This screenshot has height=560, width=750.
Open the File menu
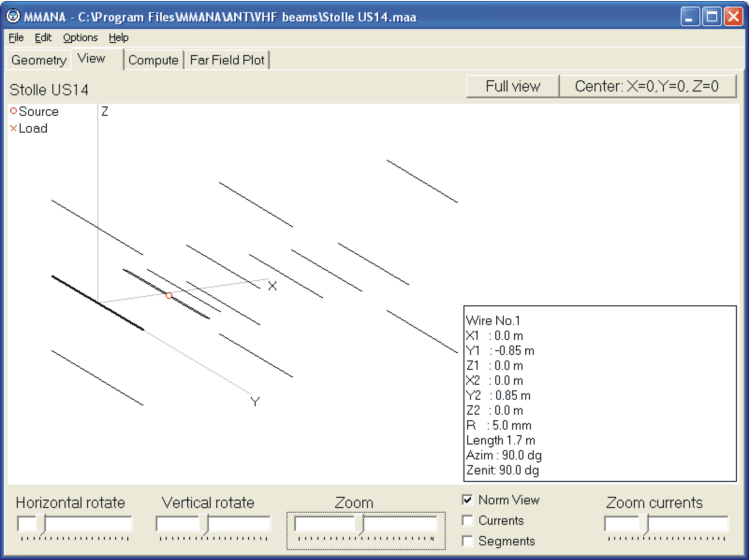(16, 38)
